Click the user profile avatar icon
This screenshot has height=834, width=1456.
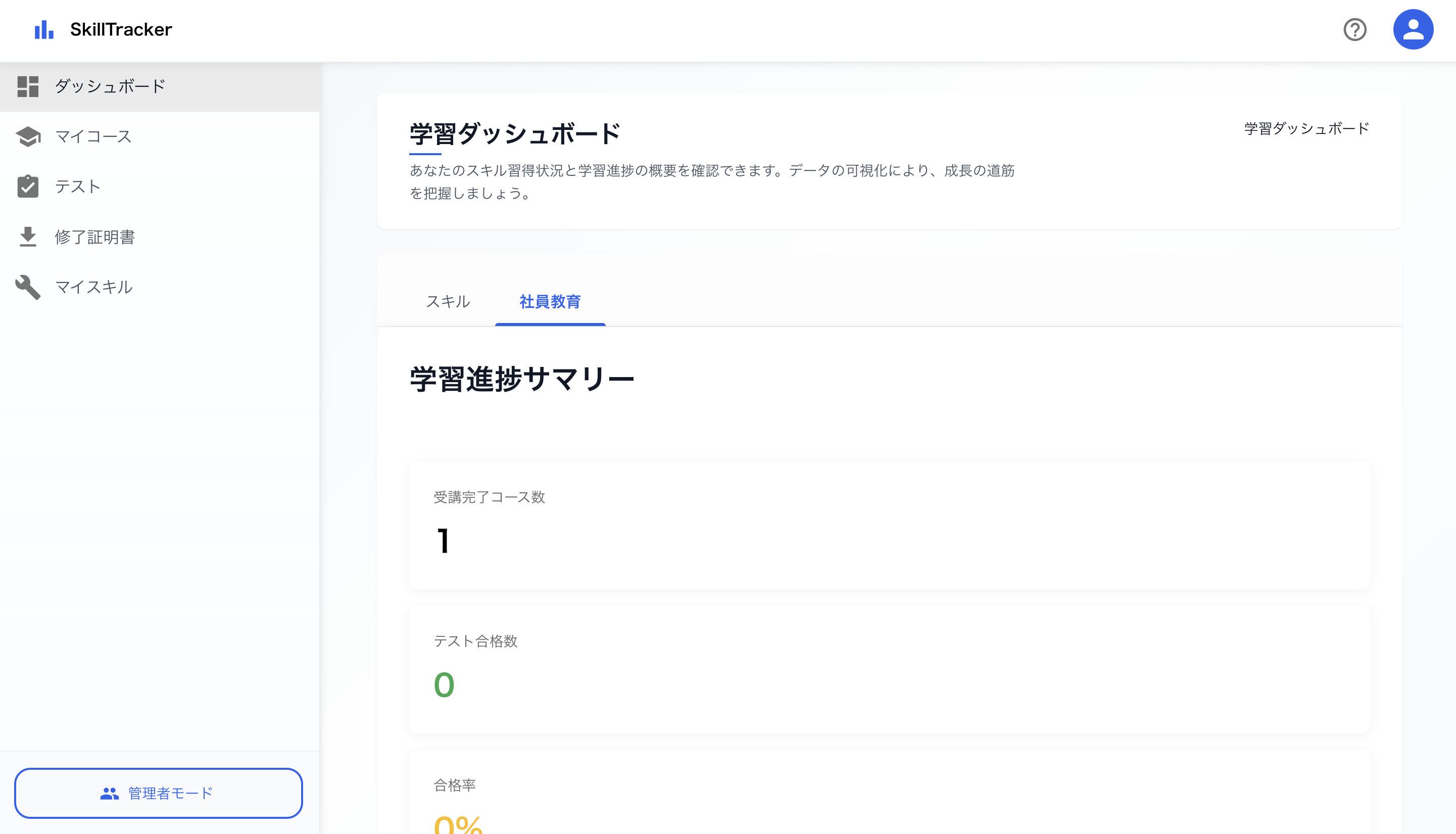[x=1414, y=29]
